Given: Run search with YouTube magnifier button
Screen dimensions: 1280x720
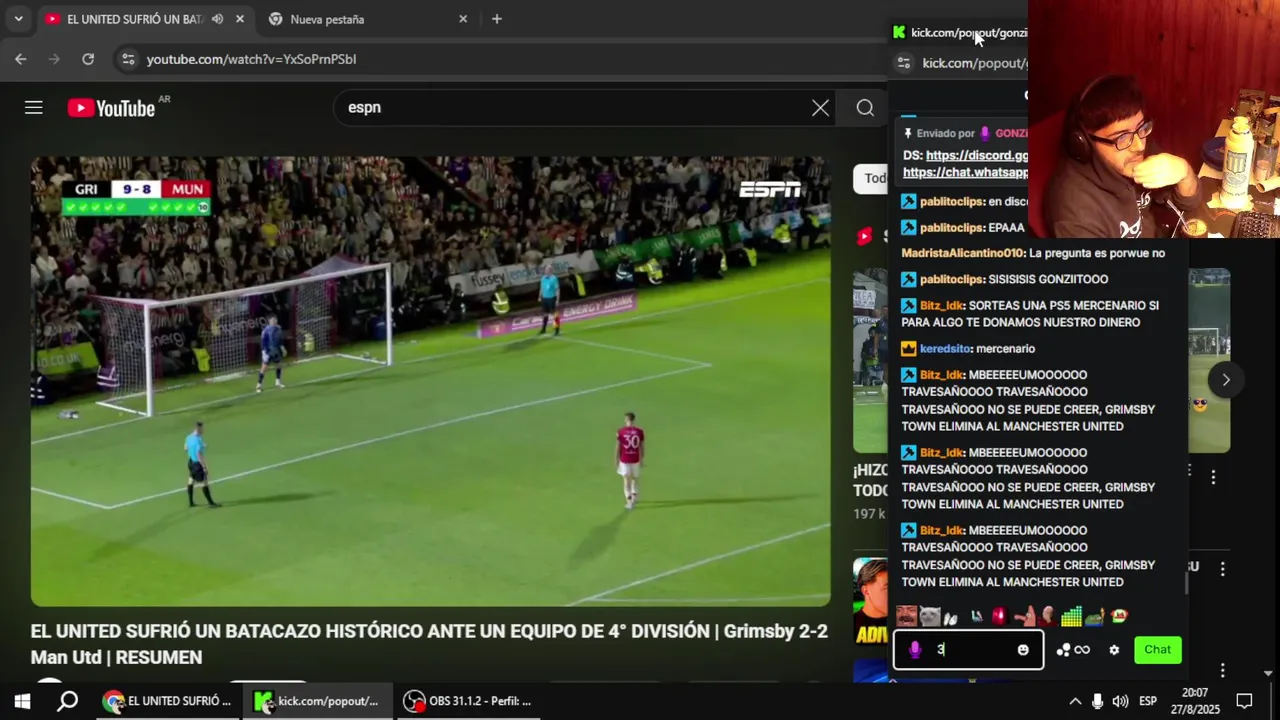Looking at the screenshot, I should pos(865,108).
